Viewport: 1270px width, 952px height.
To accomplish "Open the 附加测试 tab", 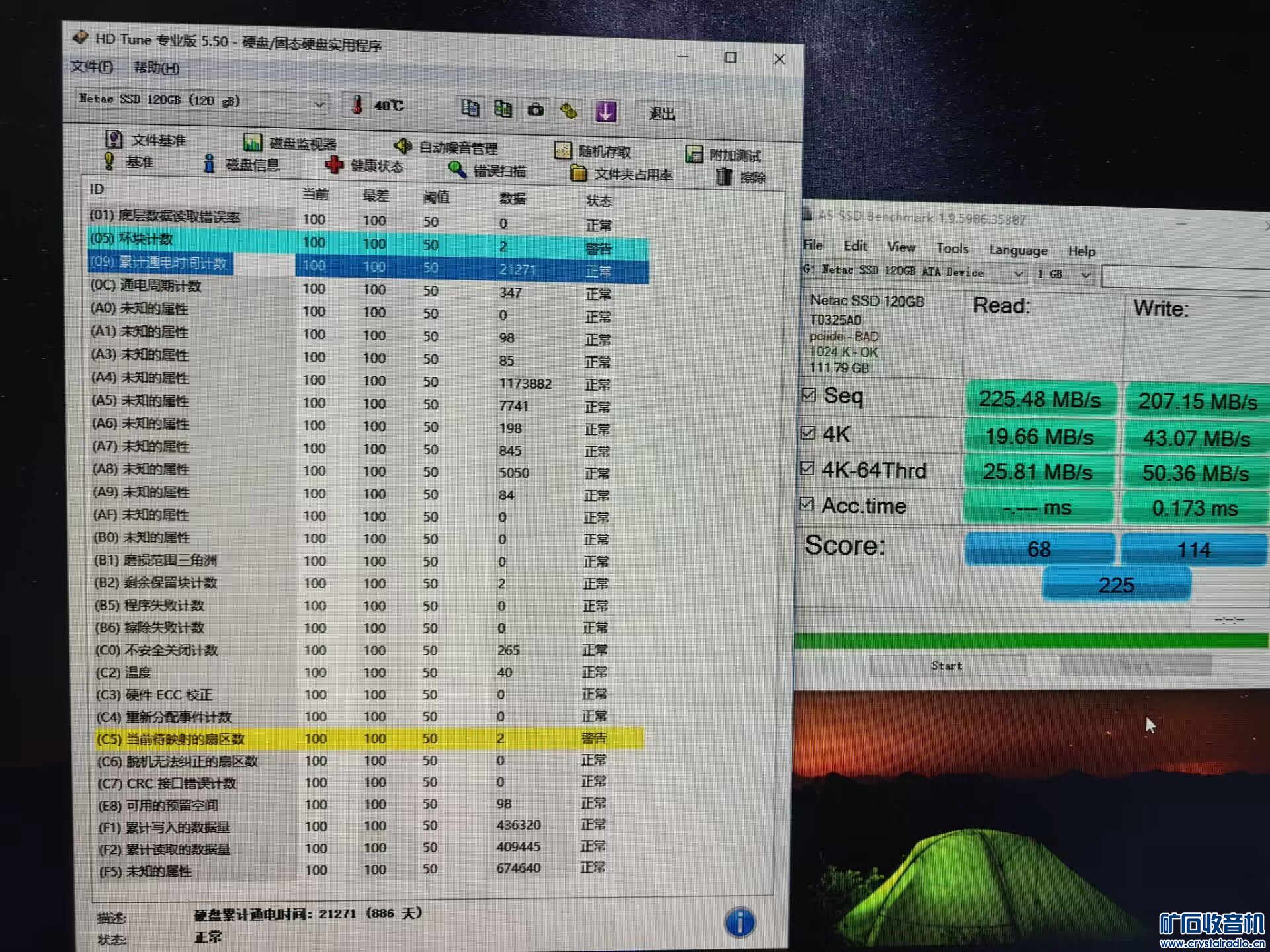I will pos(724,155).
